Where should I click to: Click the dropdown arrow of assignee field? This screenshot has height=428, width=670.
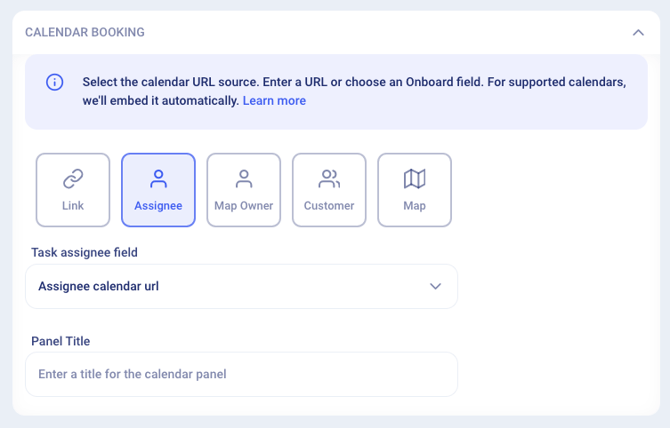435,286
